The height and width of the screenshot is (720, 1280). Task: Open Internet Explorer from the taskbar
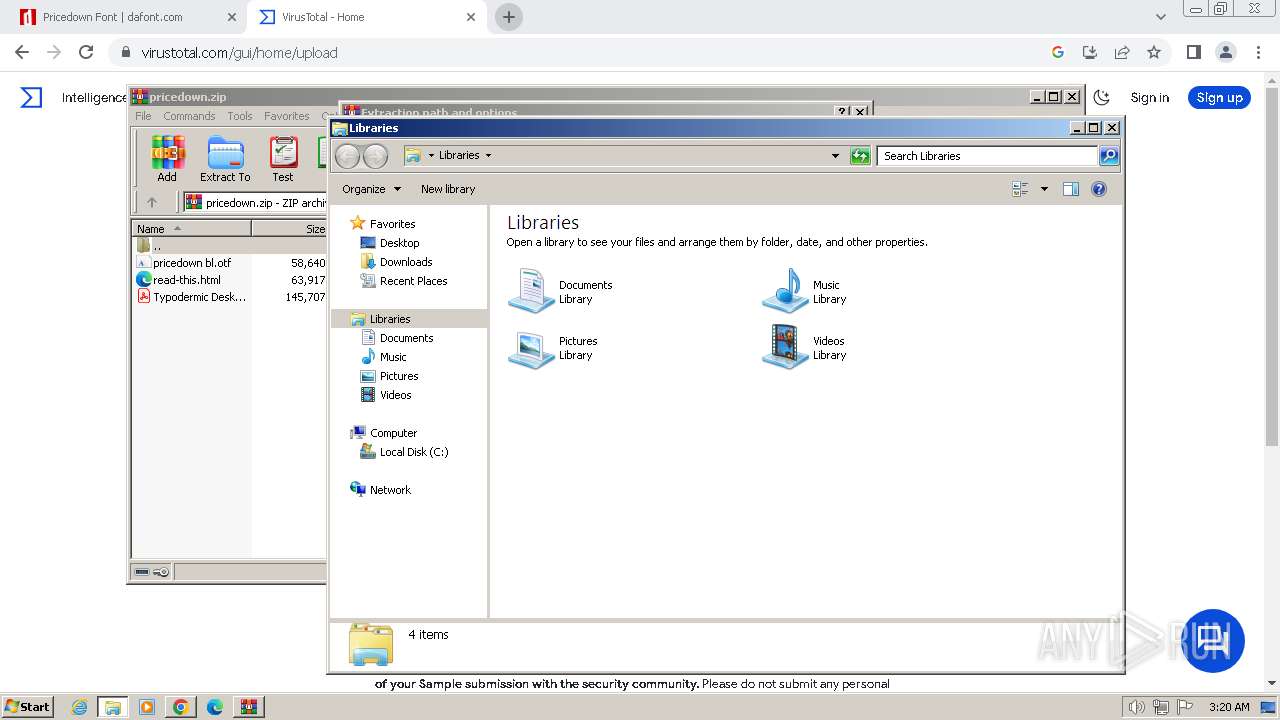[x=80, y=707]
